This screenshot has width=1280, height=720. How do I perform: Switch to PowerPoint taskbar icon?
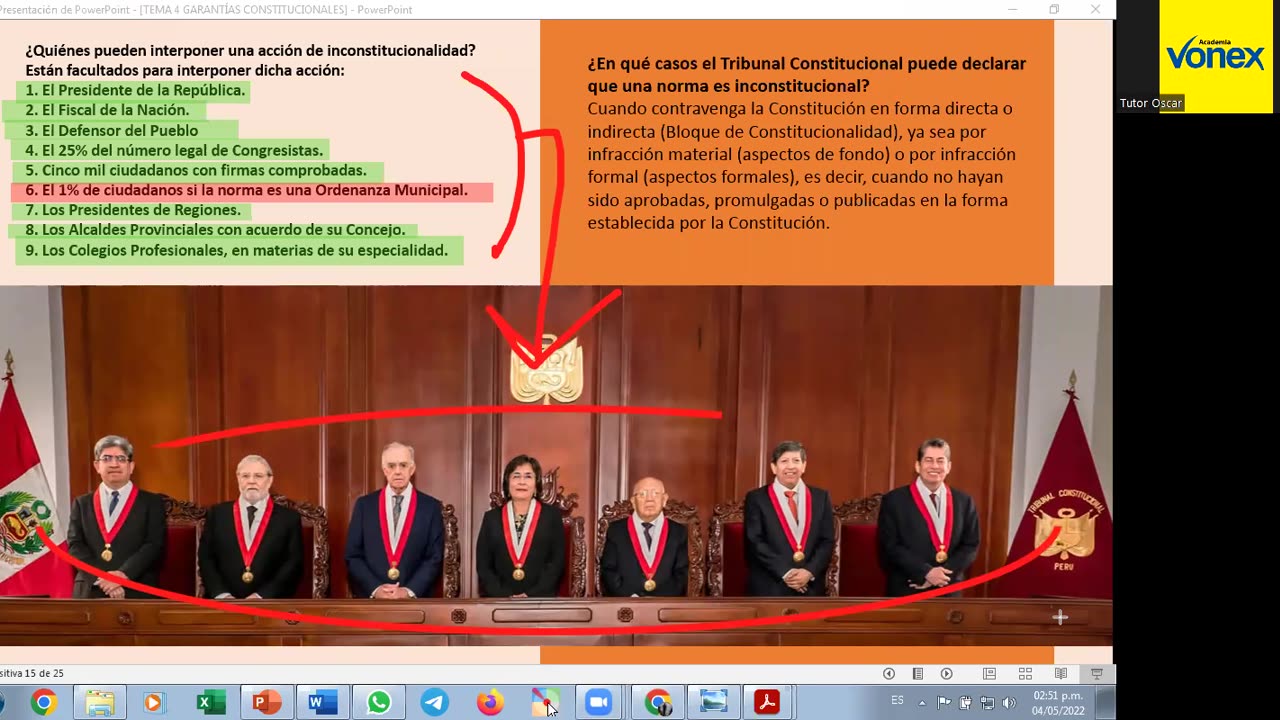[x=266, y=703]
